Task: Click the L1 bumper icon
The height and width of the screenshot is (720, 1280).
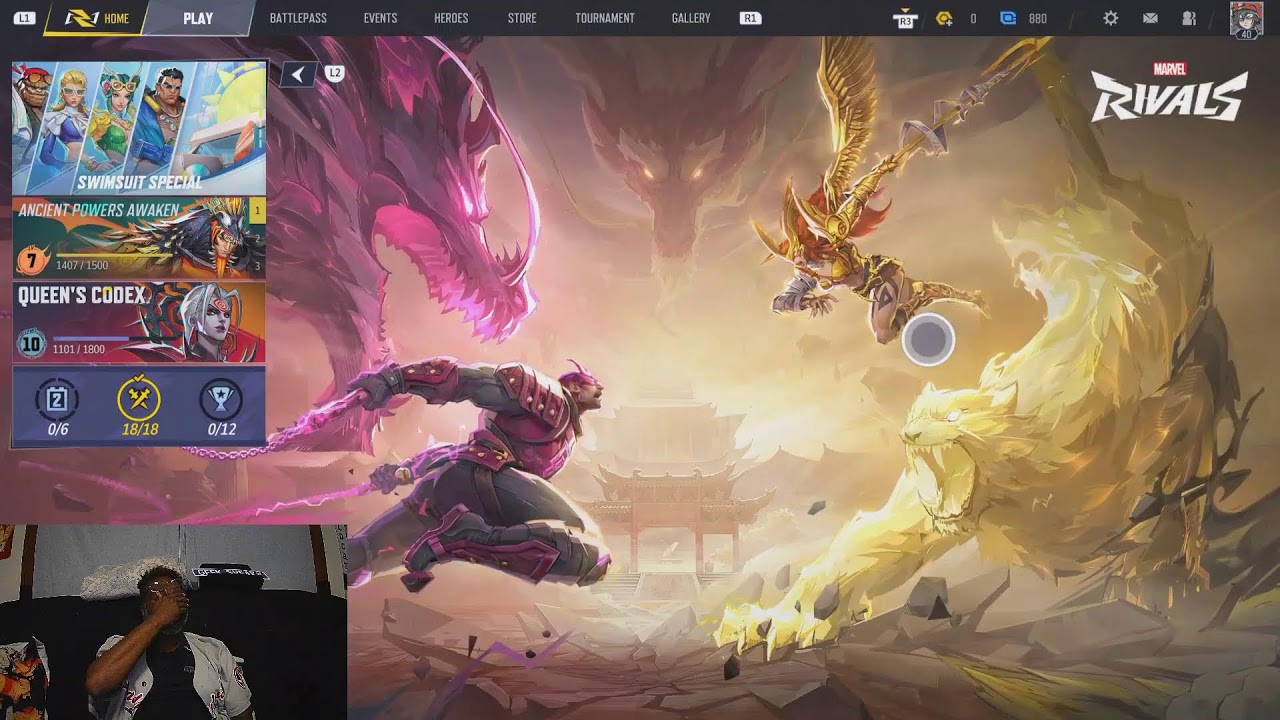Action: (x=24, y=18)
